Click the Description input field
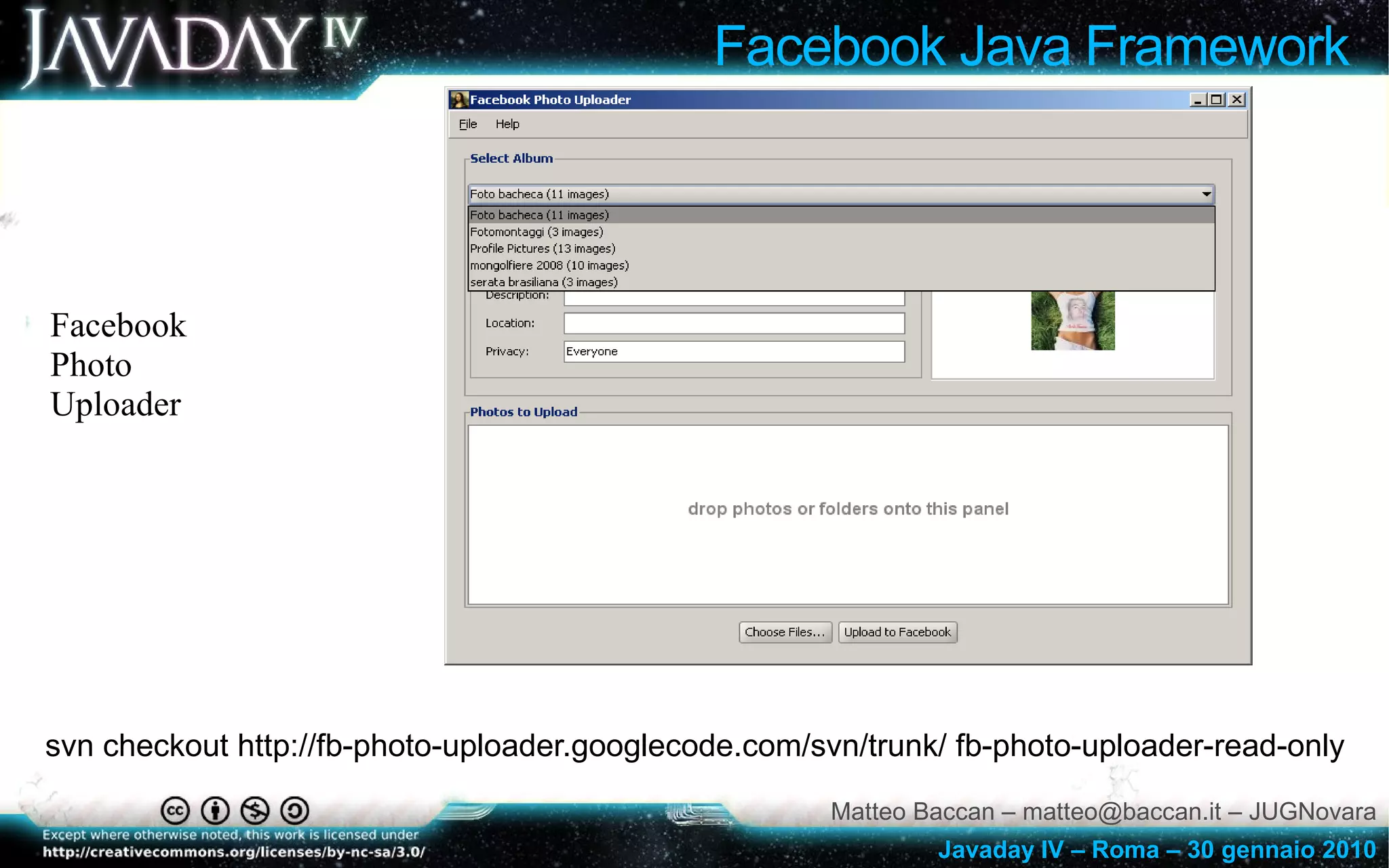1389x868 pixels. (x=734, y=298)
